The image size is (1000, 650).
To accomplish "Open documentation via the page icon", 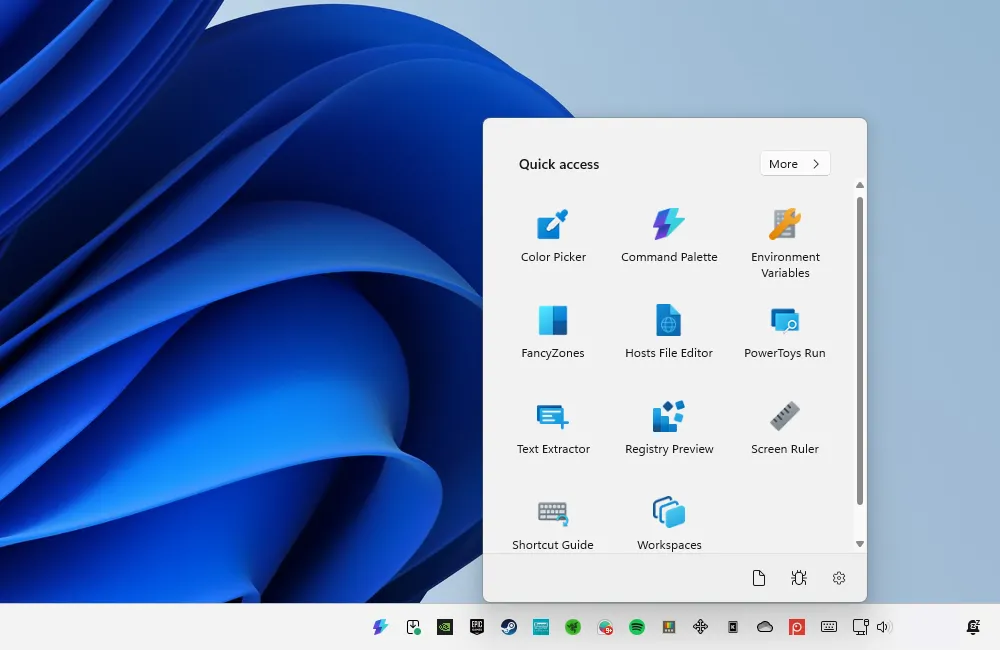I will [759, 578].
